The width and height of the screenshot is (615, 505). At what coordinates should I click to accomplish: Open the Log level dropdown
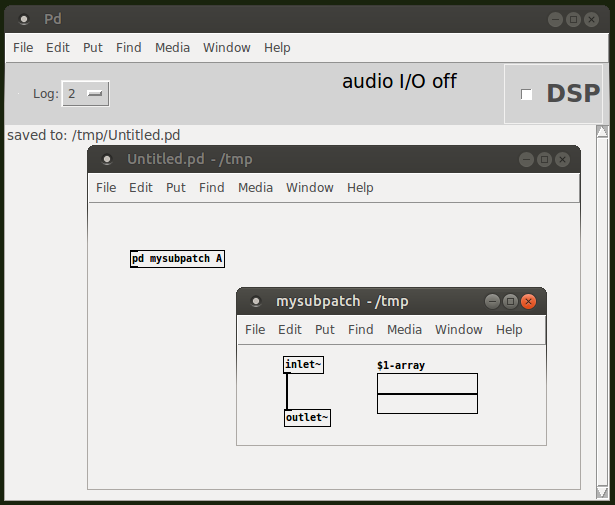86,94
